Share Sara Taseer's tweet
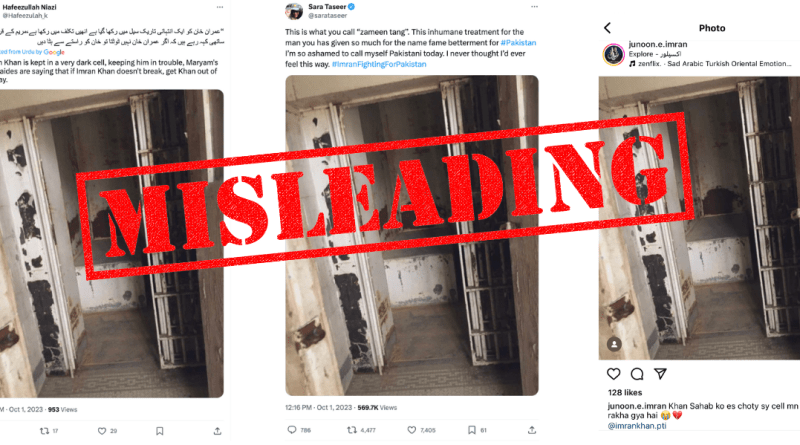Screen dimensions: 800x445 tap(532, 430)
